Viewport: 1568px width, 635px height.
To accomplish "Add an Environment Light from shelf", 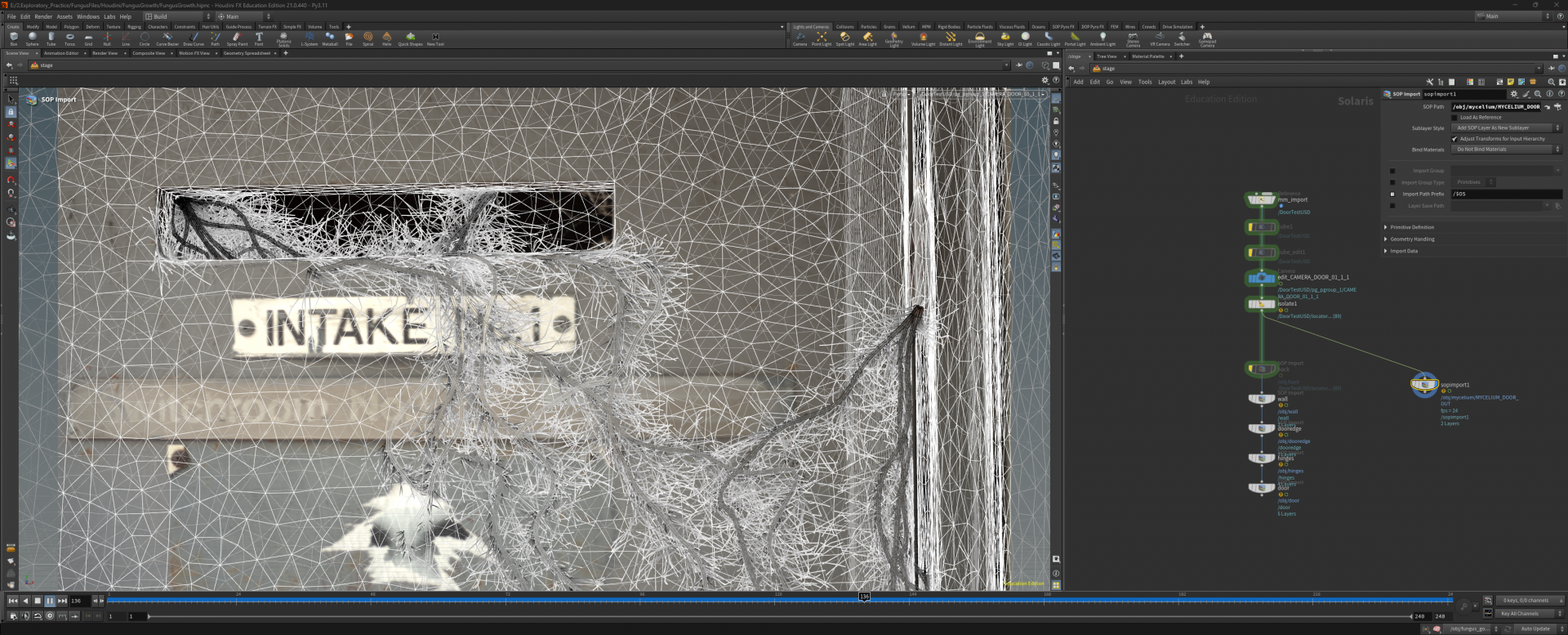I will coord(979,38).
